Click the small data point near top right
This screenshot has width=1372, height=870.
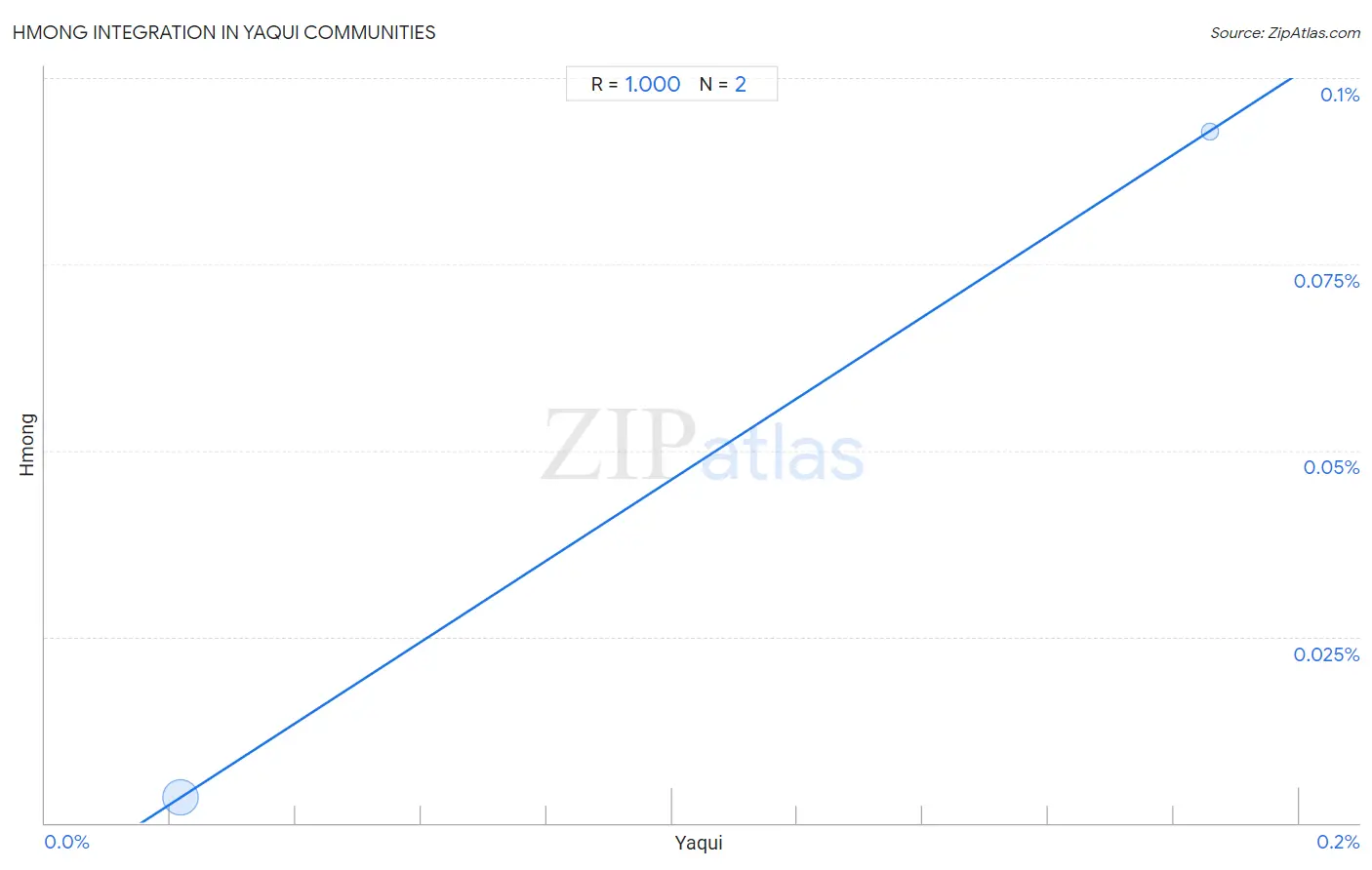tap(1209, 132)
